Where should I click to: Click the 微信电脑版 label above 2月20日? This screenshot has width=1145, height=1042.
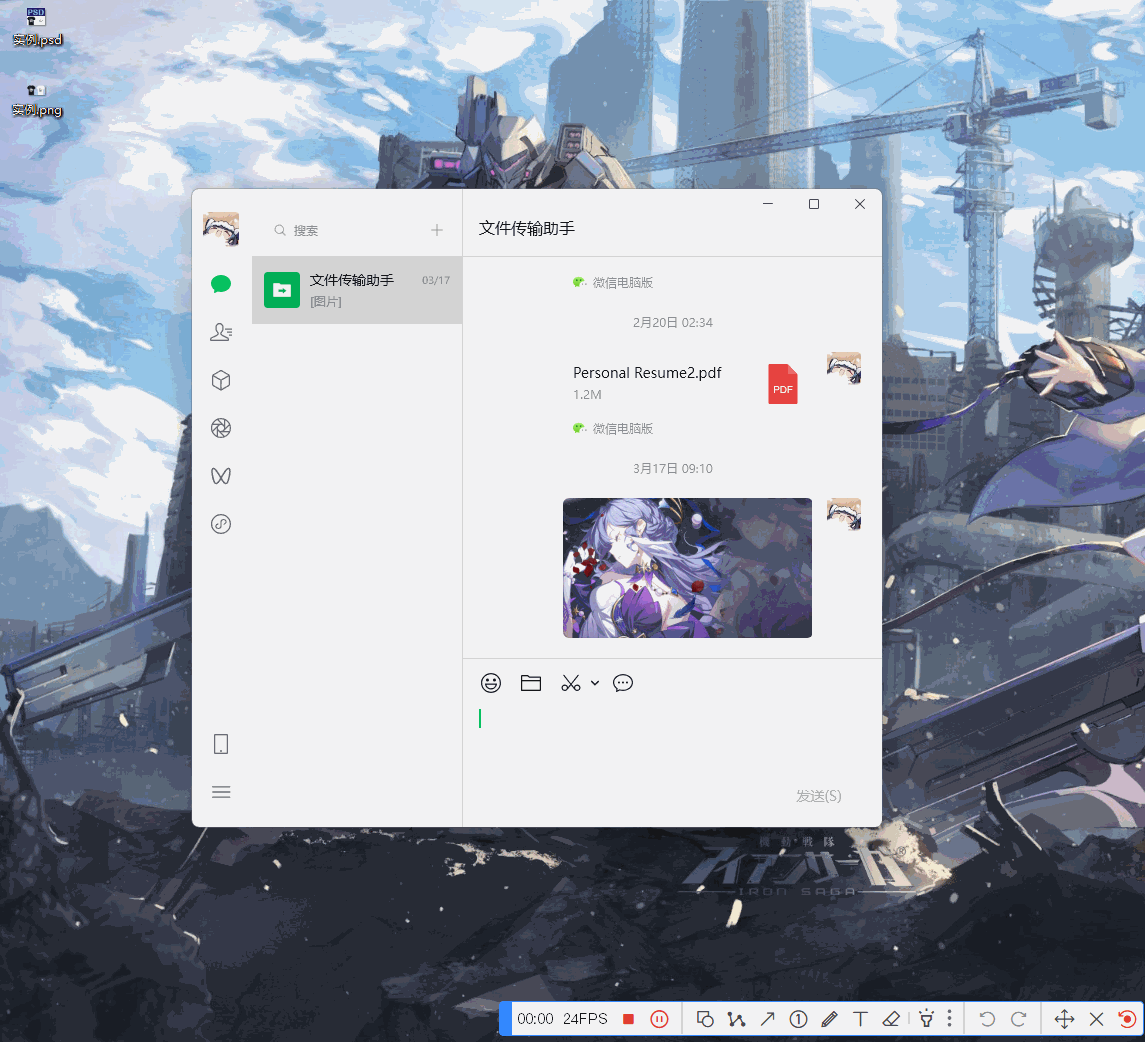point(622,283)
